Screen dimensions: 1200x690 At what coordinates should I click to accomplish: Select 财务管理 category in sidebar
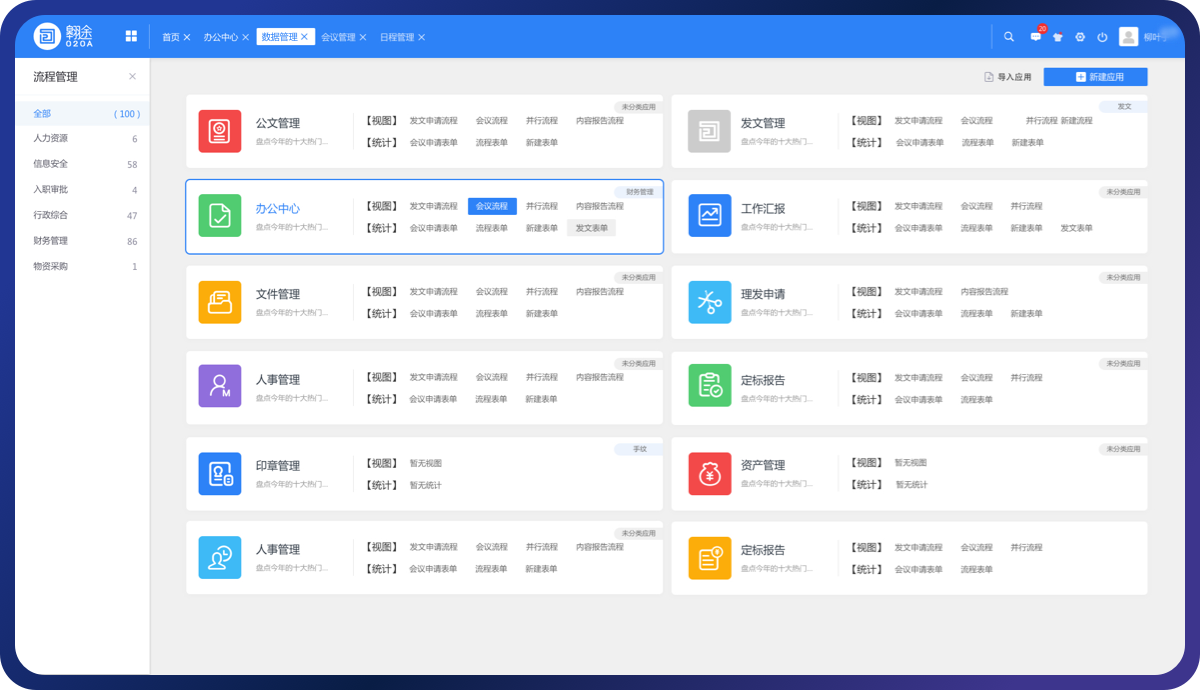[51, 241]
